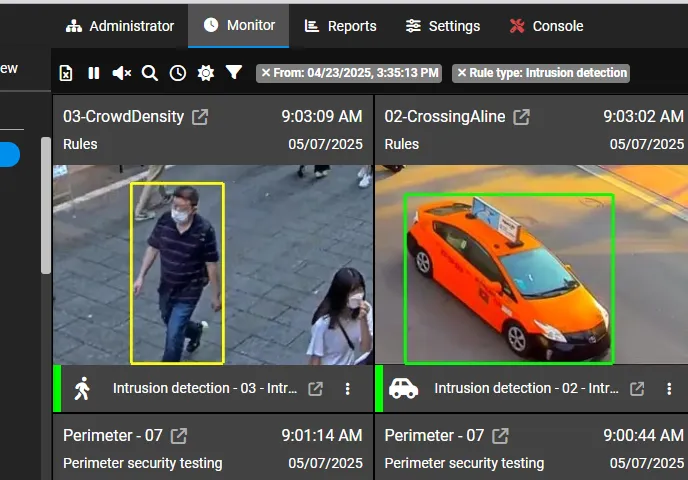Viewport: 688px width, 480px height.
Task: Open the Reports tab
Action: [340, 26]
